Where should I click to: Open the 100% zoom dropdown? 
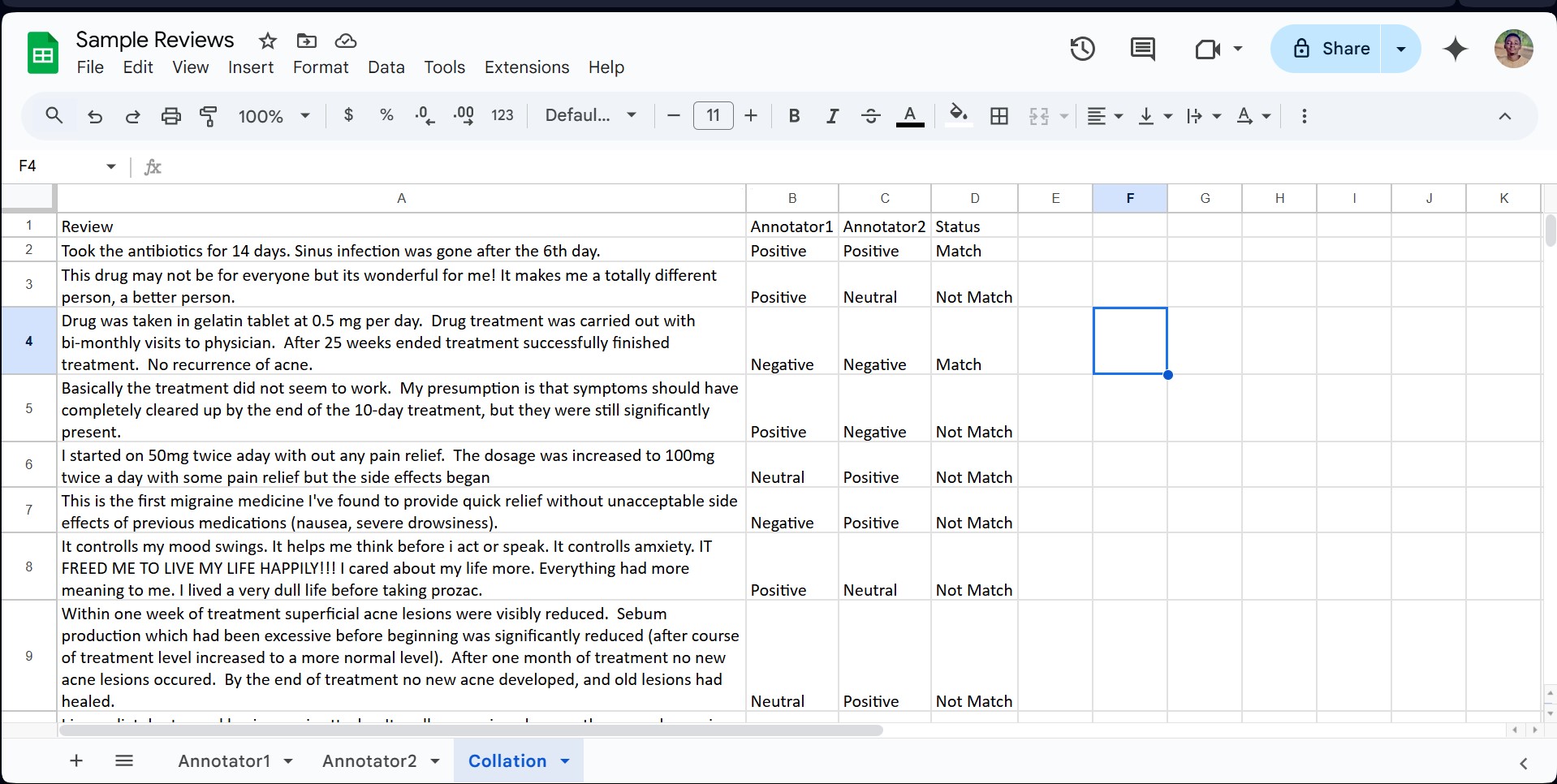click(274, 116)
